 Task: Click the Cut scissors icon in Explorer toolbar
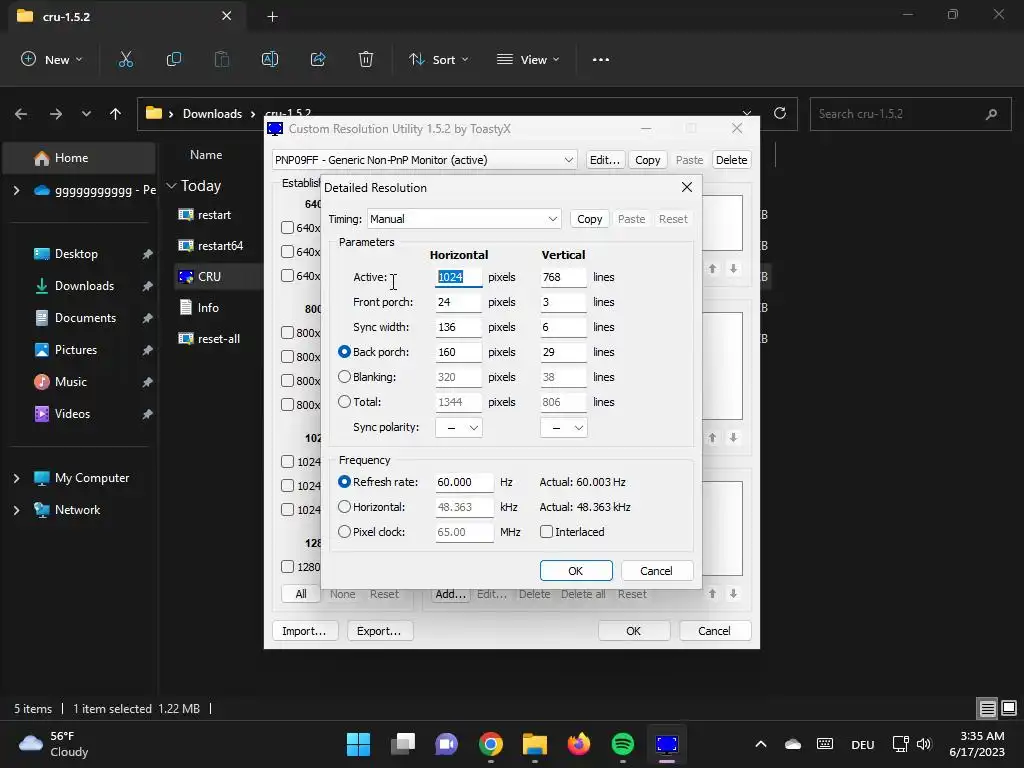pos(125,59)
